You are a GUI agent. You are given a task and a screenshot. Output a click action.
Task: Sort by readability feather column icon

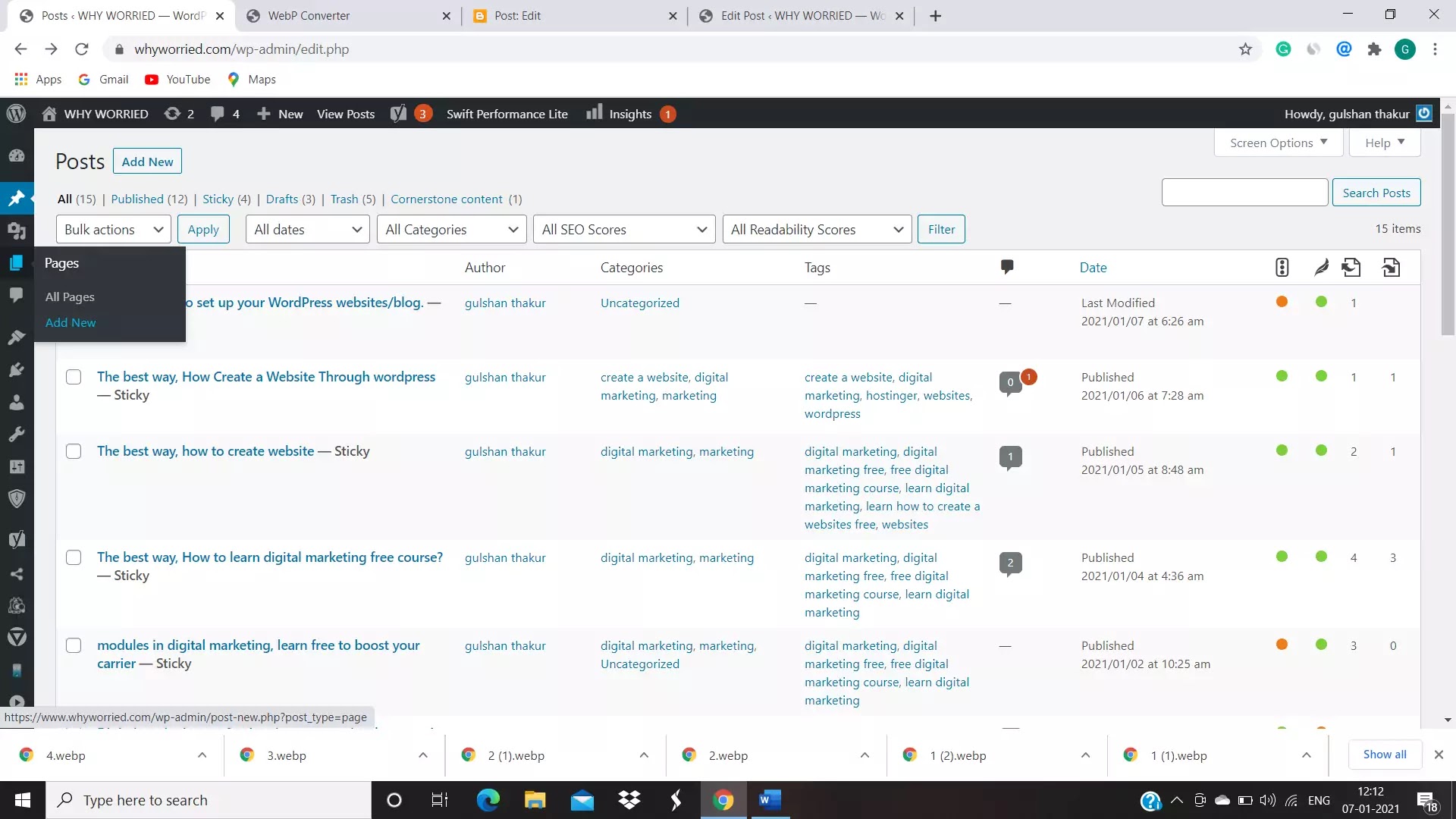1321,267
